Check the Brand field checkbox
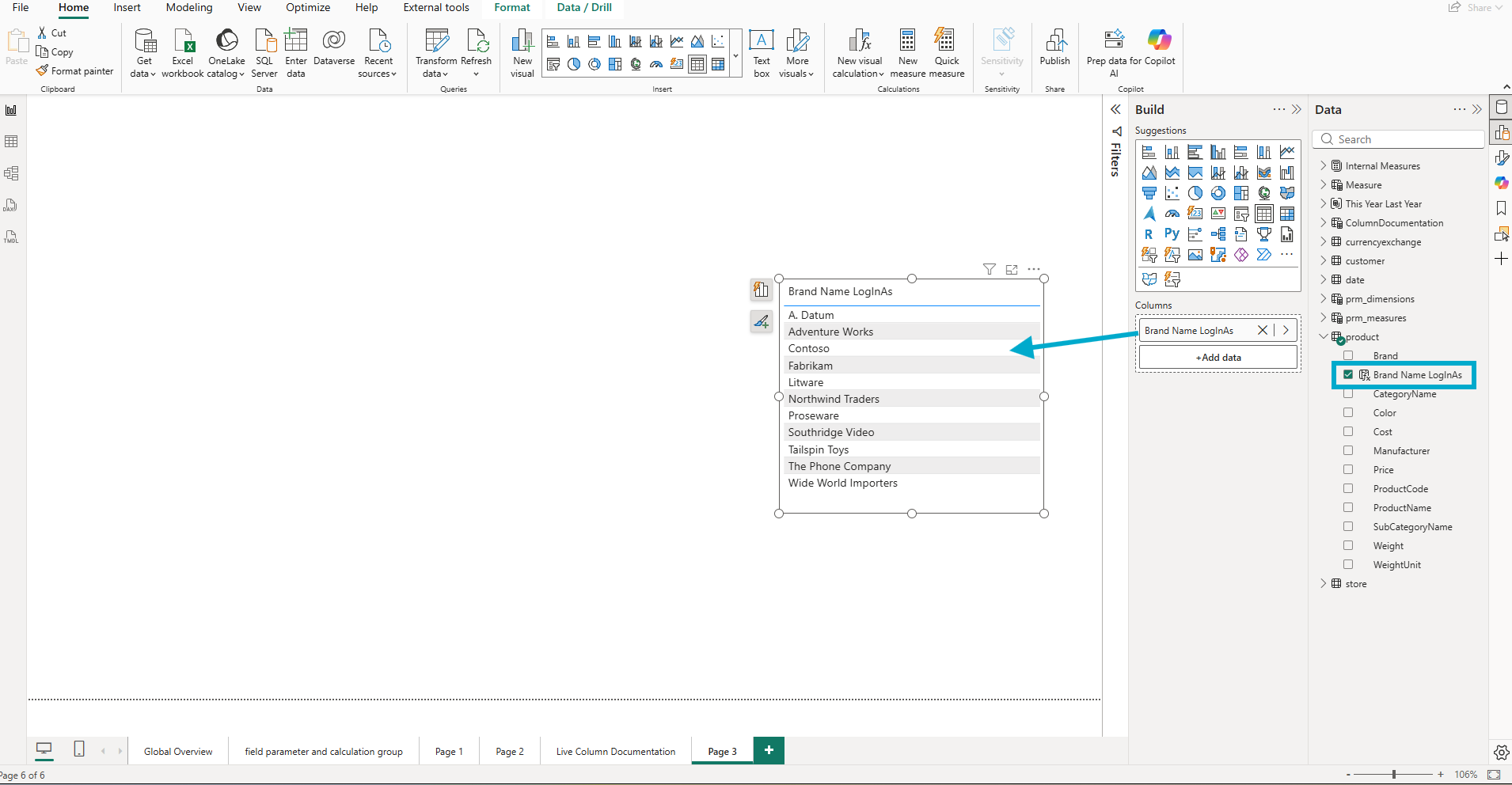 [x=1348, y=355]
